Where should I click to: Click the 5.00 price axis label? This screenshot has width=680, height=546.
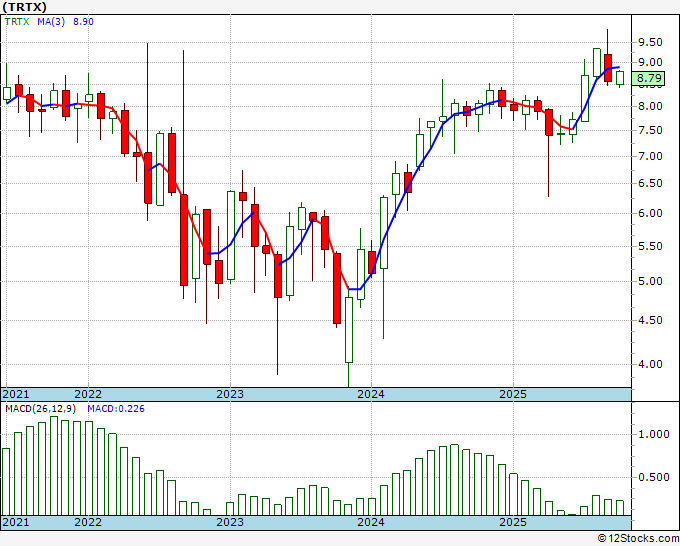point(650,281)
